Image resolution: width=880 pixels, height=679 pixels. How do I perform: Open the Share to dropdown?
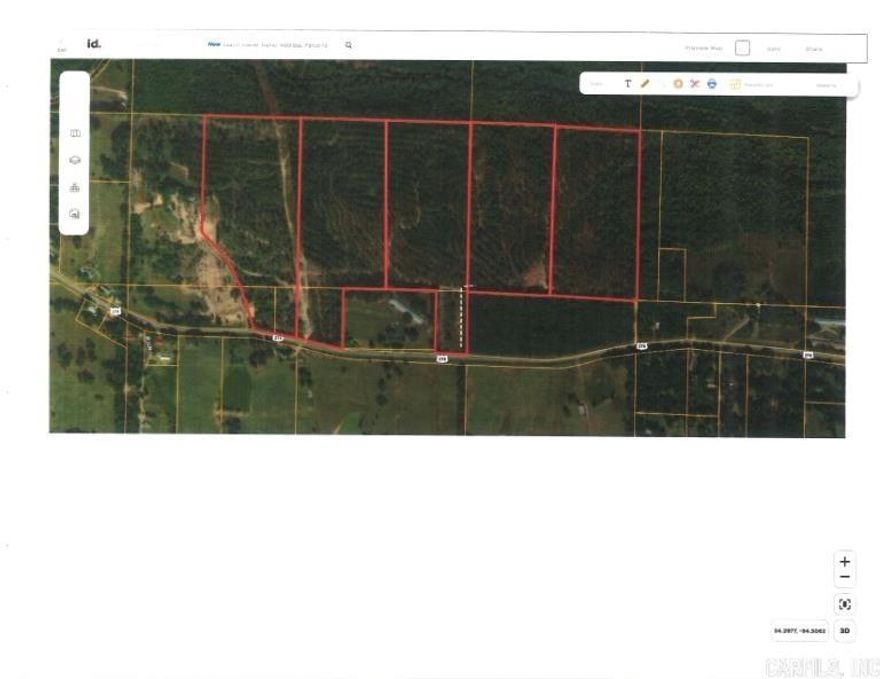point(828,86)
